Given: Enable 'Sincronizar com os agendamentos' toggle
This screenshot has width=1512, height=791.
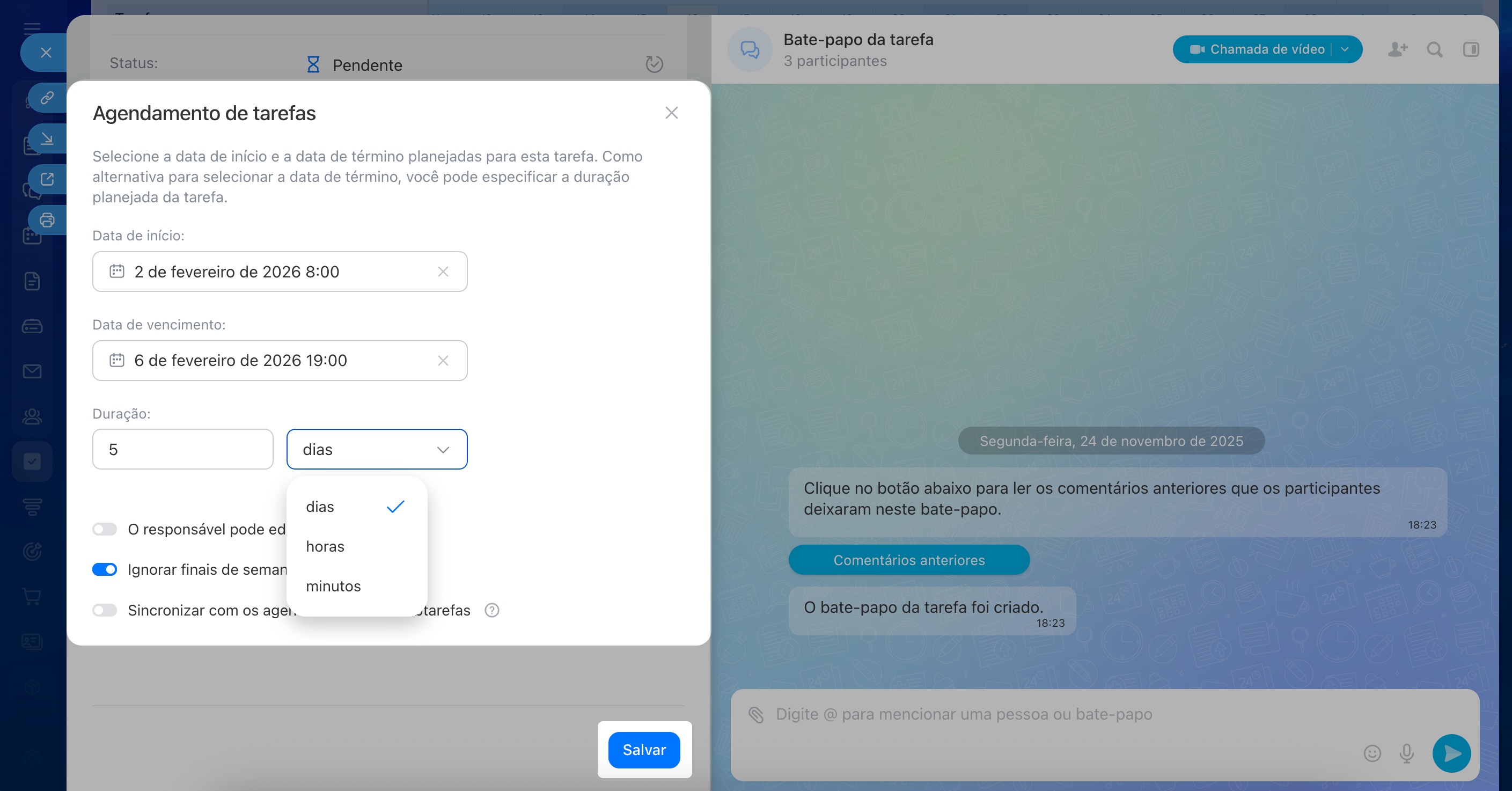Looking at the screenshot, I should pyautogui.click(x=105, y=610).
